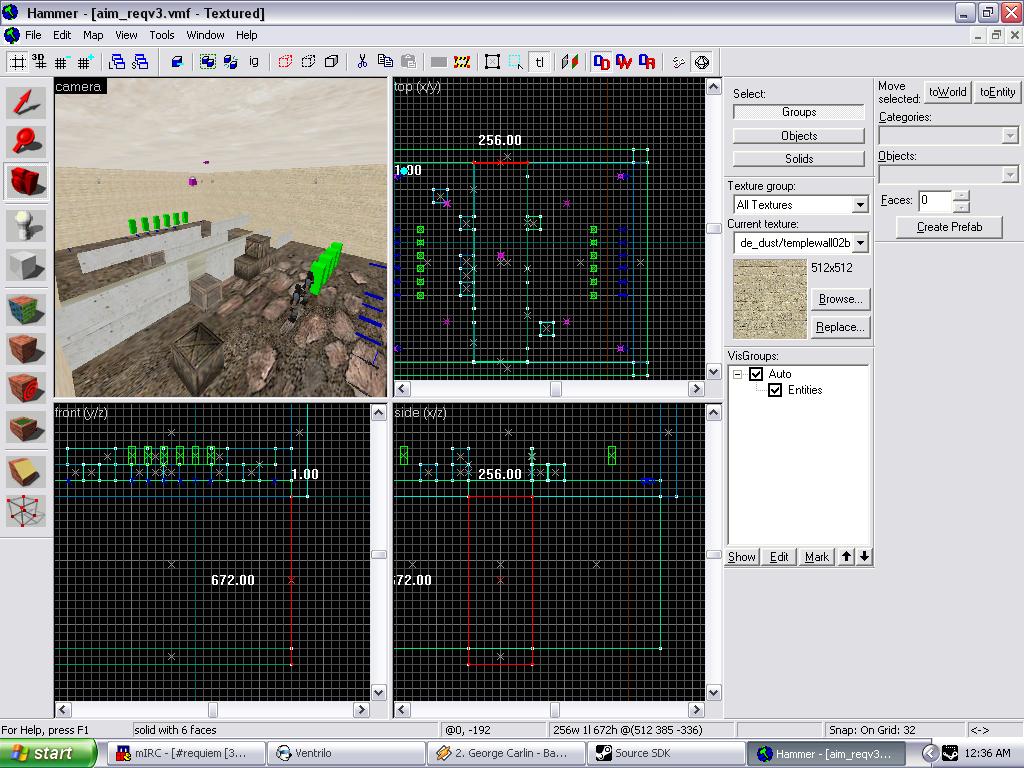Click the templewall02b texture preview thumbnail
This screenshot has height=768, width=1024.
point(770,299)
